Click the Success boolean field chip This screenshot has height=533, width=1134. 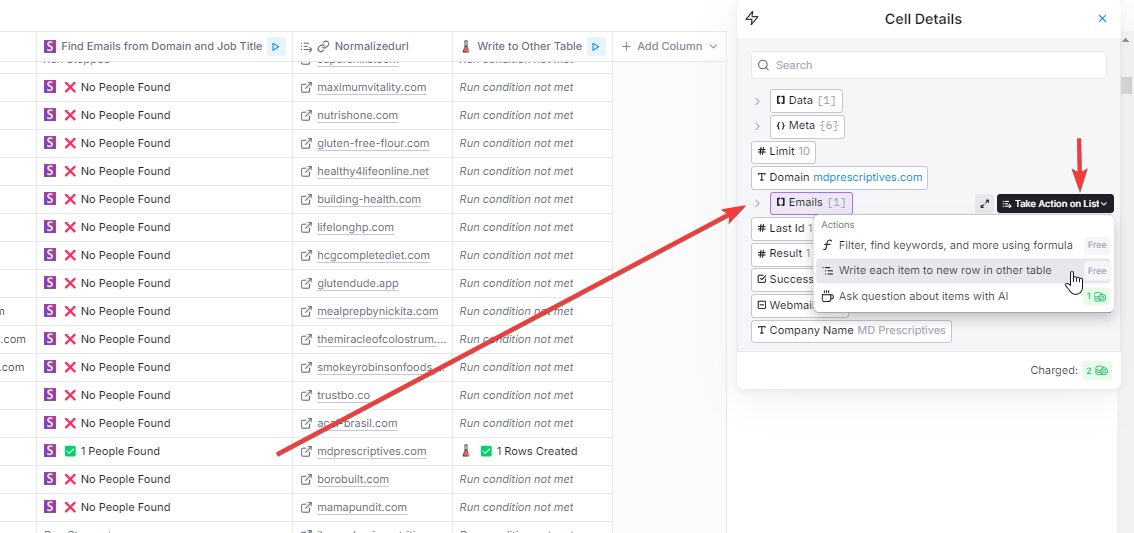coord(783,279)
